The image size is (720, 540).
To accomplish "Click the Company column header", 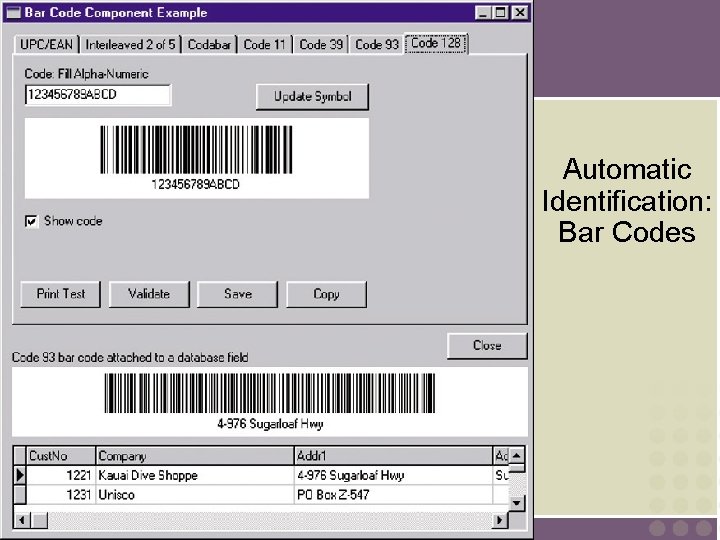I will 195,456.
